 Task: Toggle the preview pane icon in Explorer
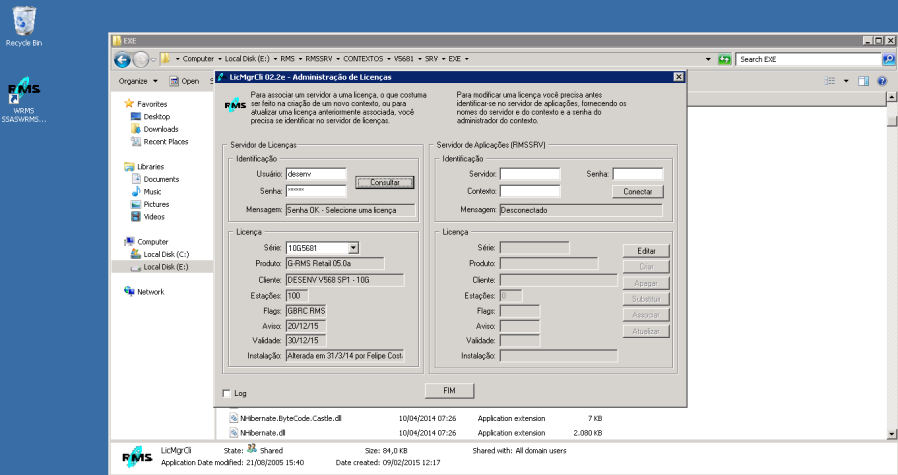coord(863,81)
